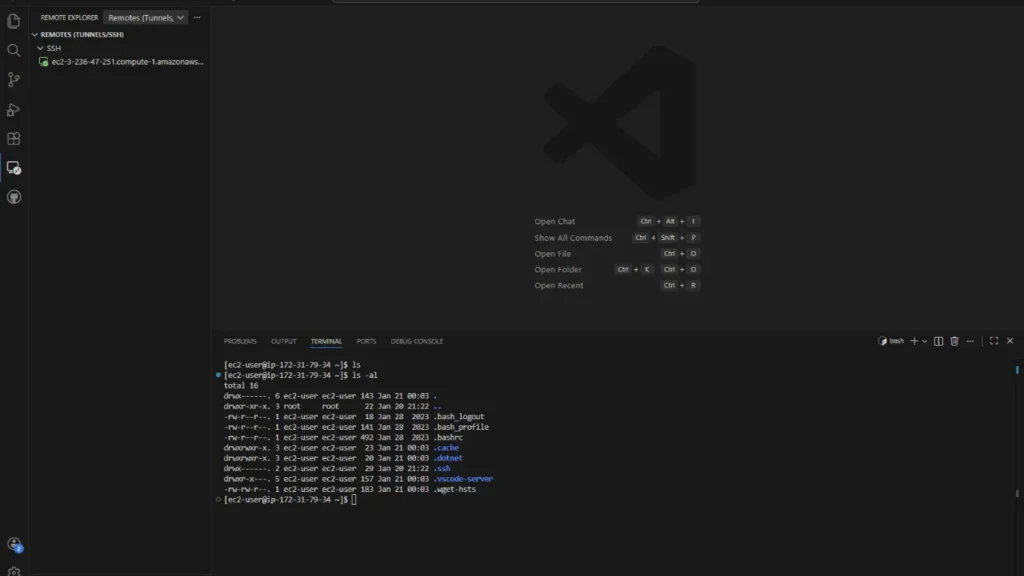The width and height of the screenshot is (1024, 576).
Task: Toggle maximized terminal panel size
Action: tap(993, 341)
